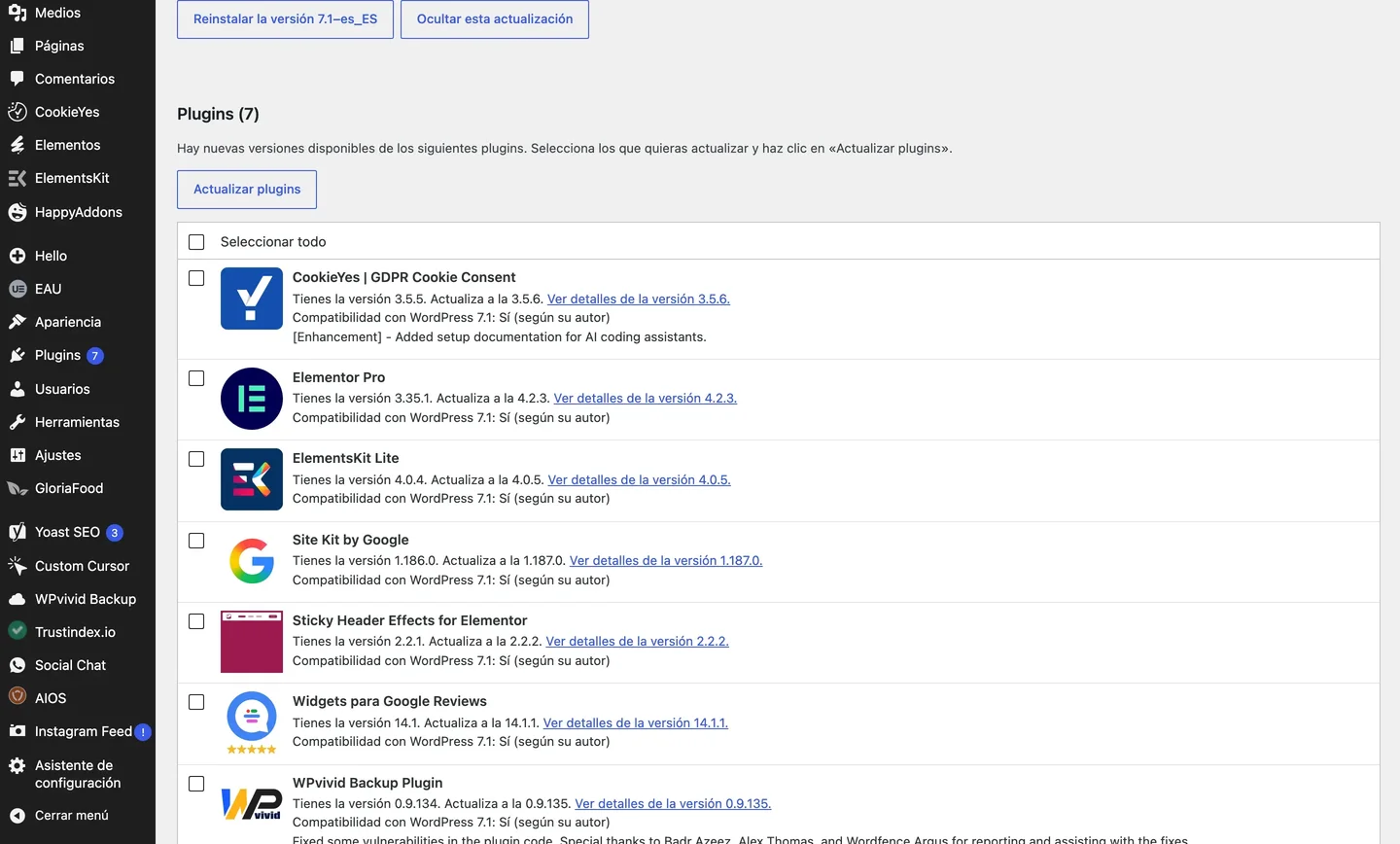Click the ElementsKit Lite logo thumbnail
Screen dimensions: 1400x844
click(x=252, y=479)
